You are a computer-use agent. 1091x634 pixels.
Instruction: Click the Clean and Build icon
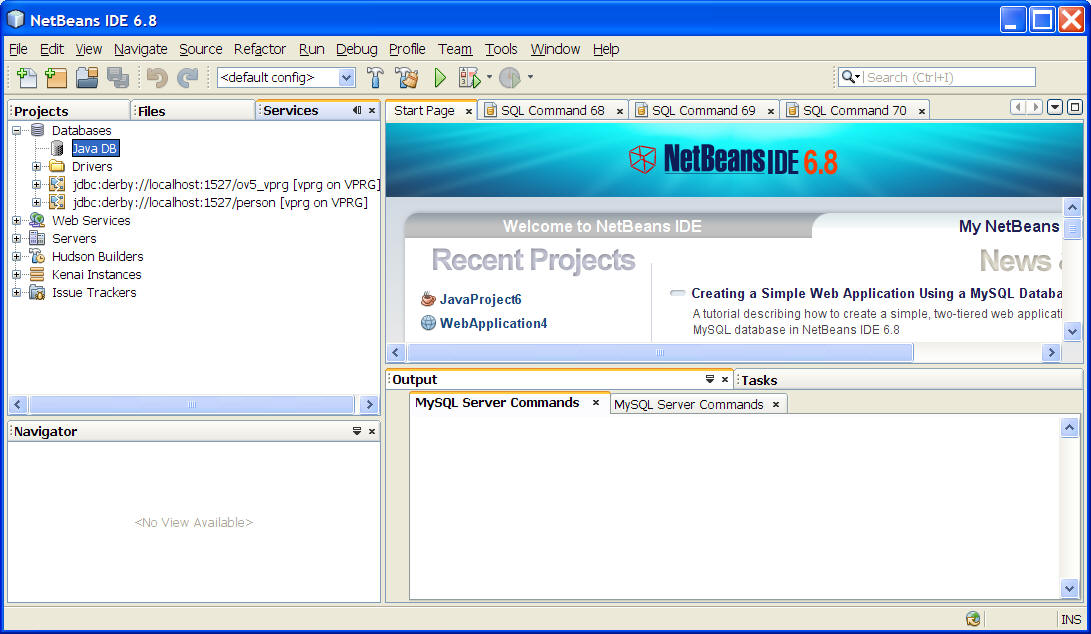[407, 77]
